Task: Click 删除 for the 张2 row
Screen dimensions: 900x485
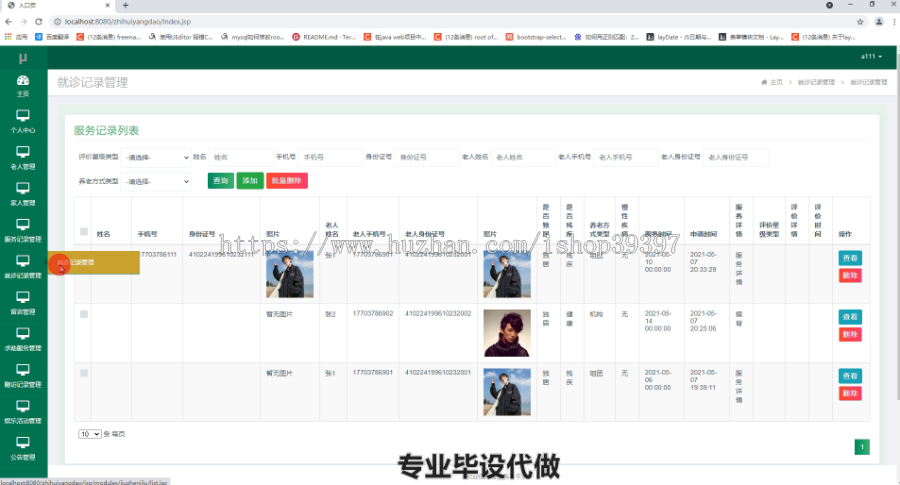Action: (x=849, y=335)
